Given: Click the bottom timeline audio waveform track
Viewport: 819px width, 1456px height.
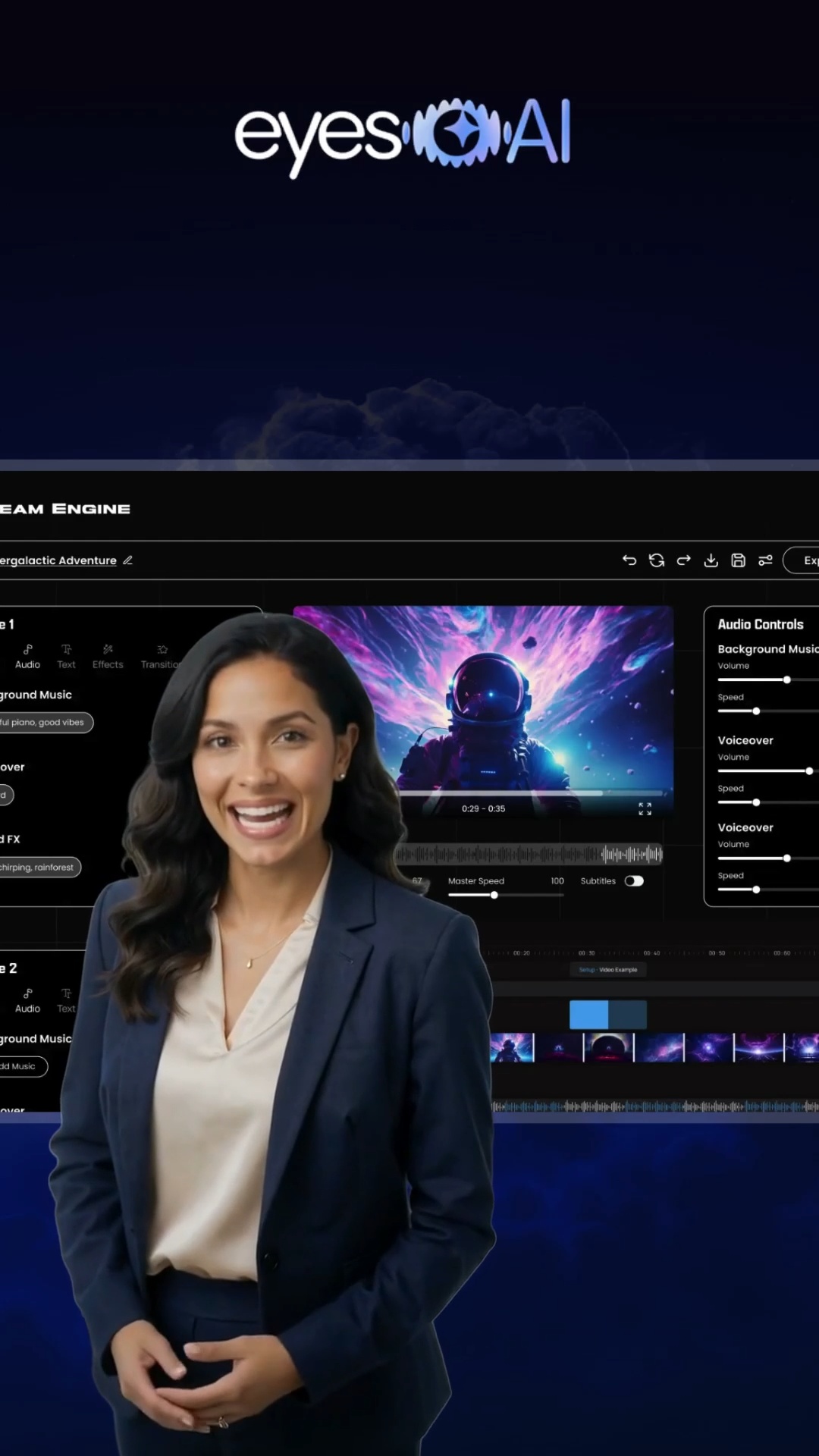Looking at the screenshot, I should point(655,1107).
